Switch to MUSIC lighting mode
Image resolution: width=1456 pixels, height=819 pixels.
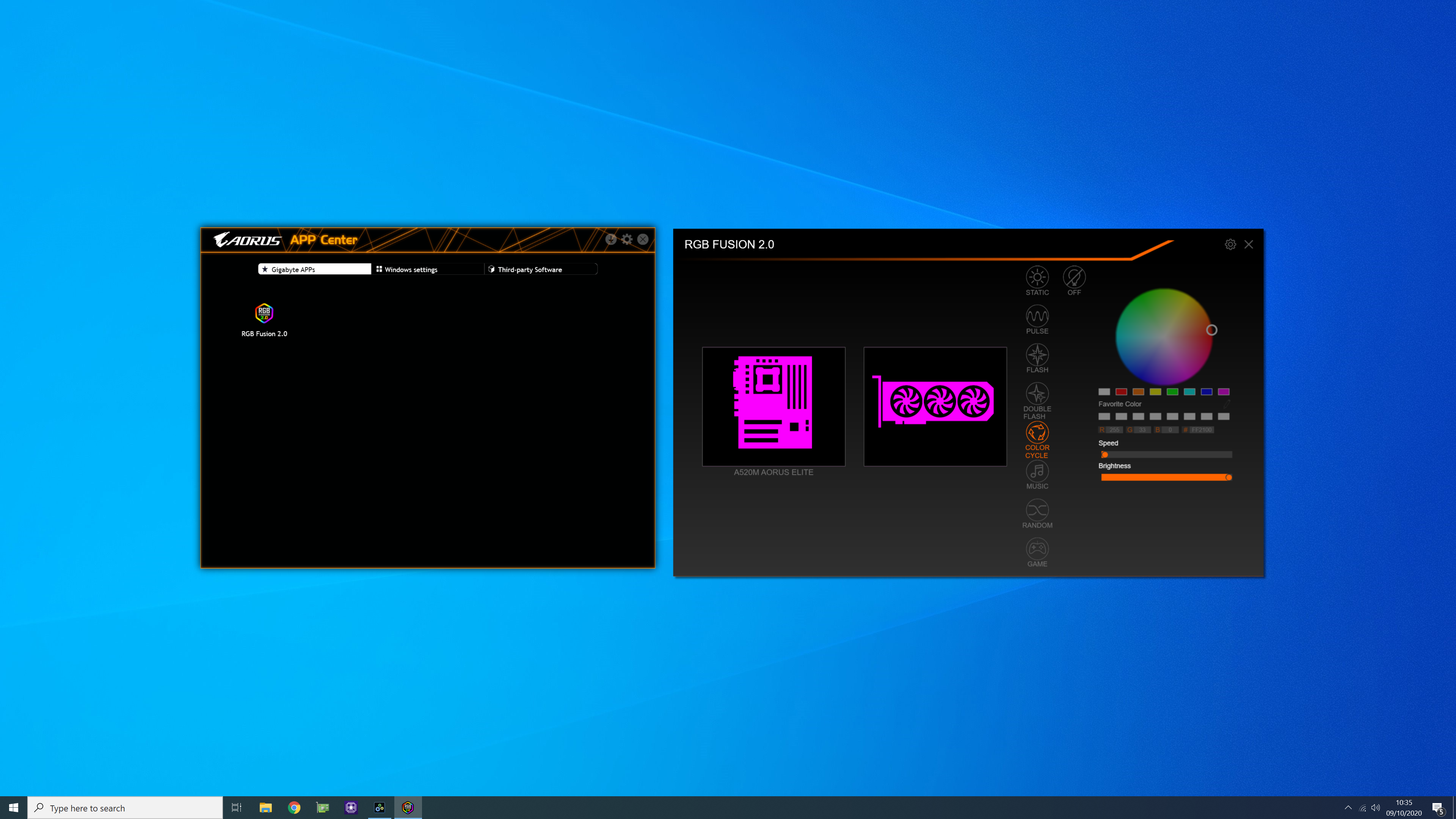click(x=1037, y=475)
